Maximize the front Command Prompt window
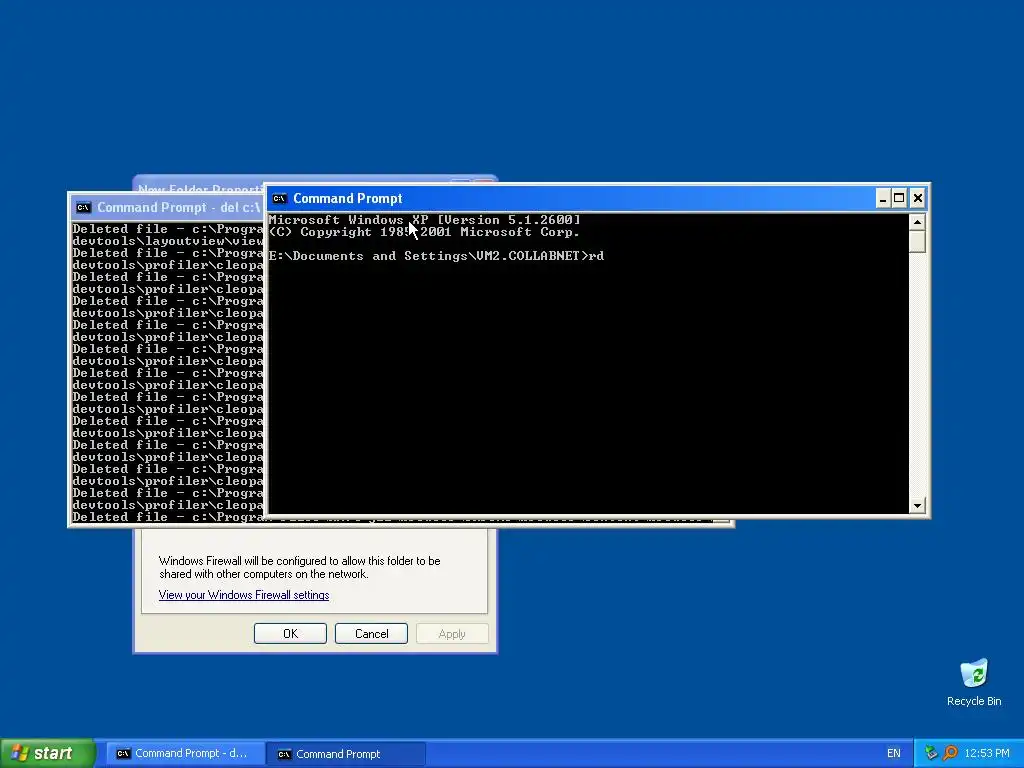Screen dimensions: 1024x768 [x=899, y=198]
